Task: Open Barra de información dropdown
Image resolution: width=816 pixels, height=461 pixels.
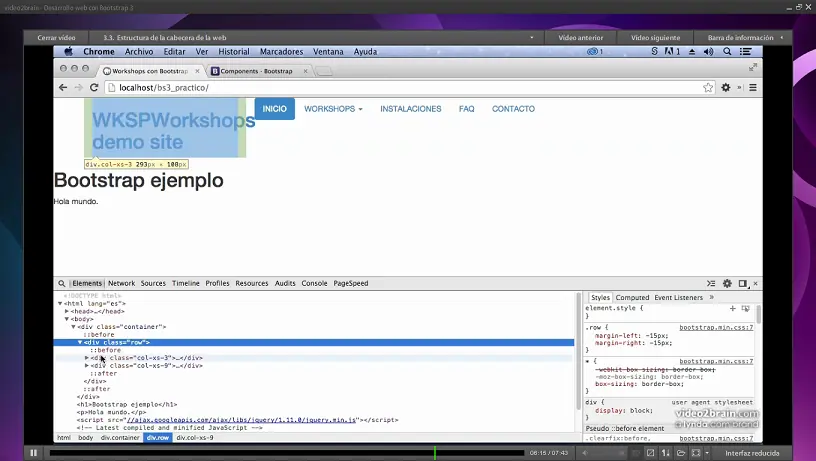Action: [x=744, y=37]
